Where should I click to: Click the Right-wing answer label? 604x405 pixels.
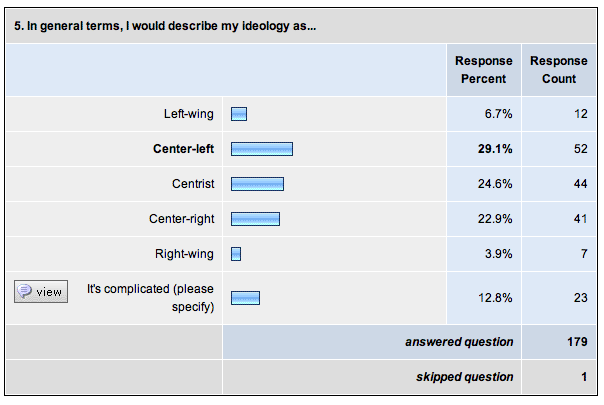(186, 254)
